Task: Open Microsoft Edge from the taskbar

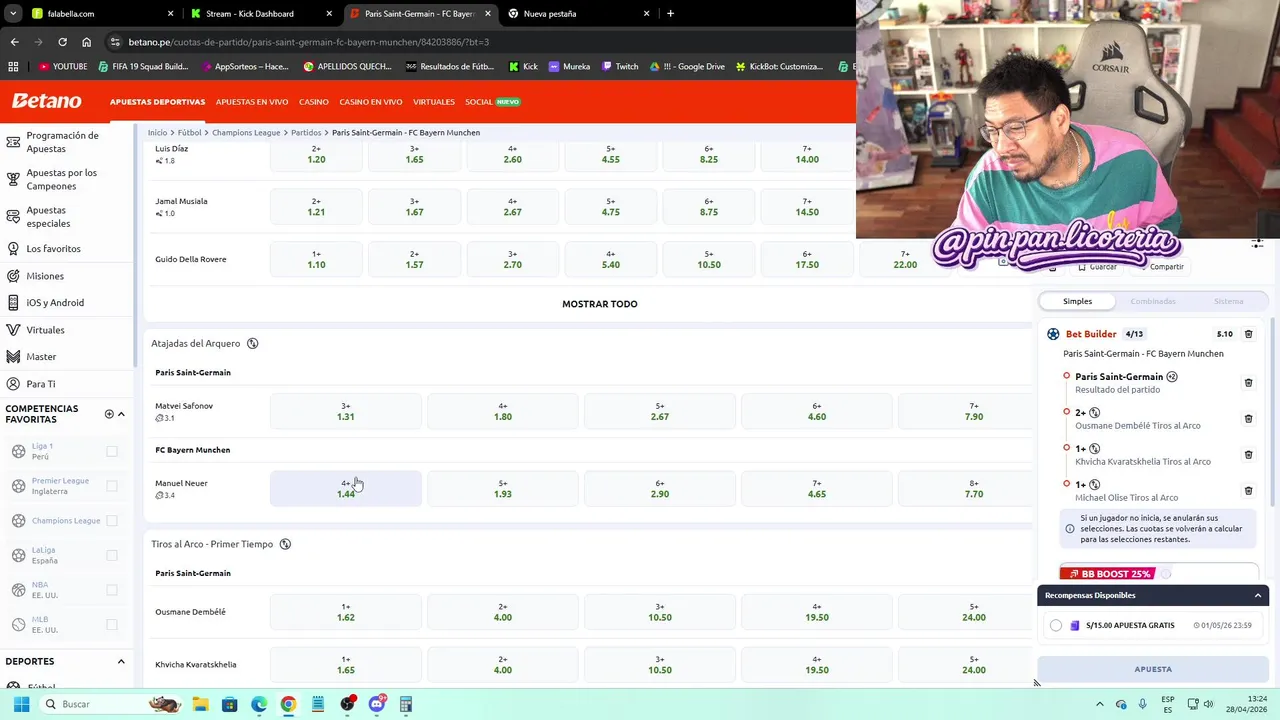Action: pyautogui.click(x=259, y=704)
